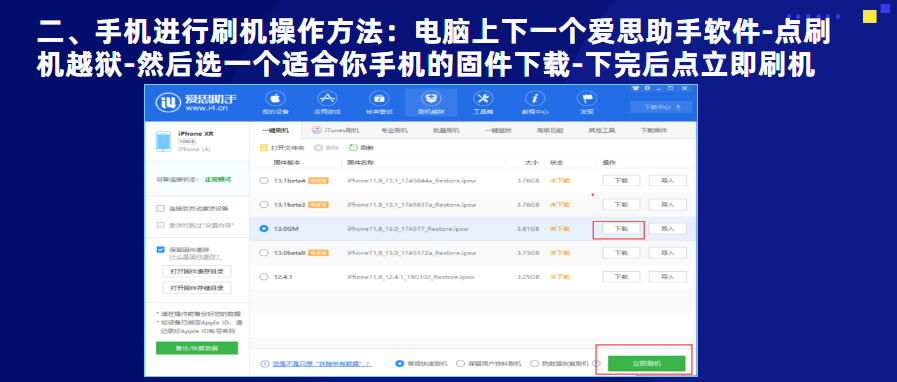Viewport: 897px width, 382px height.
Task: Switch to 专业刷机 tab
Action: pos(395,130)
